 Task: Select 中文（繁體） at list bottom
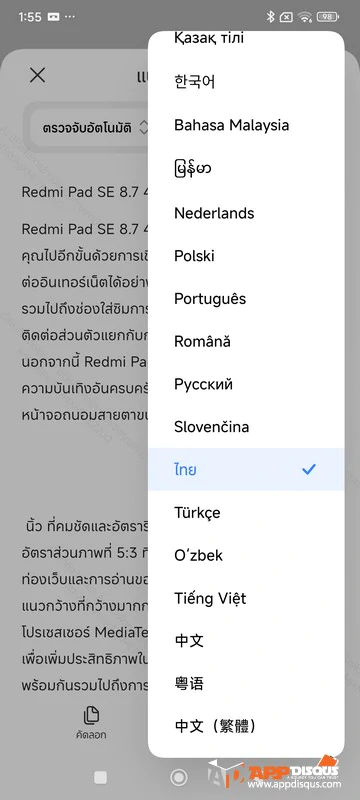point(246,726)
